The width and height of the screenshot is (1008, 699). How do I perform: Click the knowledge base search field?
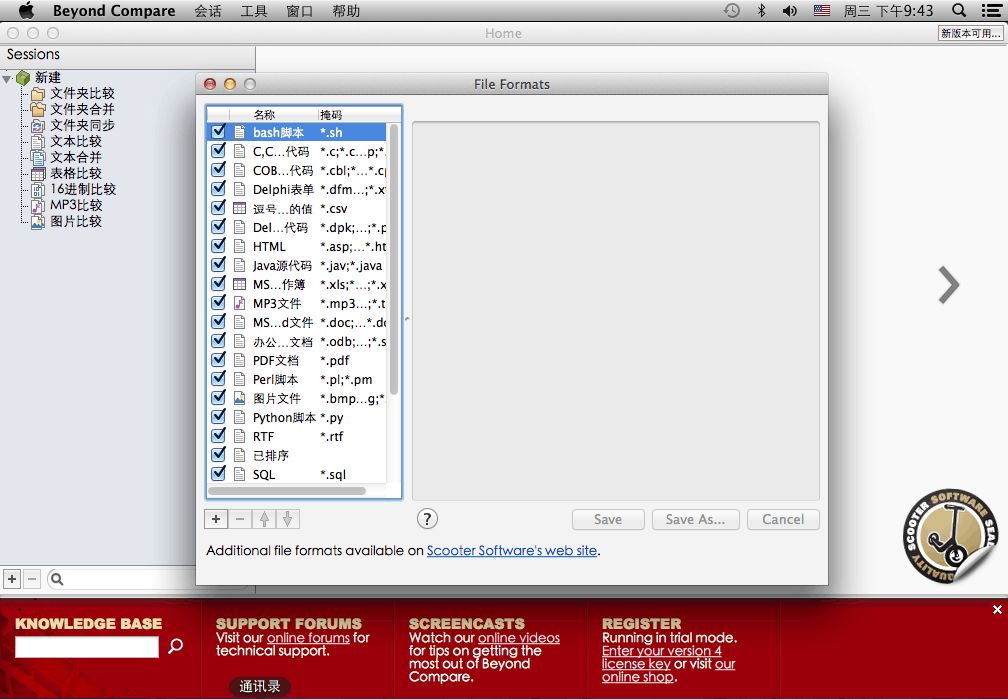click(87, 647)
